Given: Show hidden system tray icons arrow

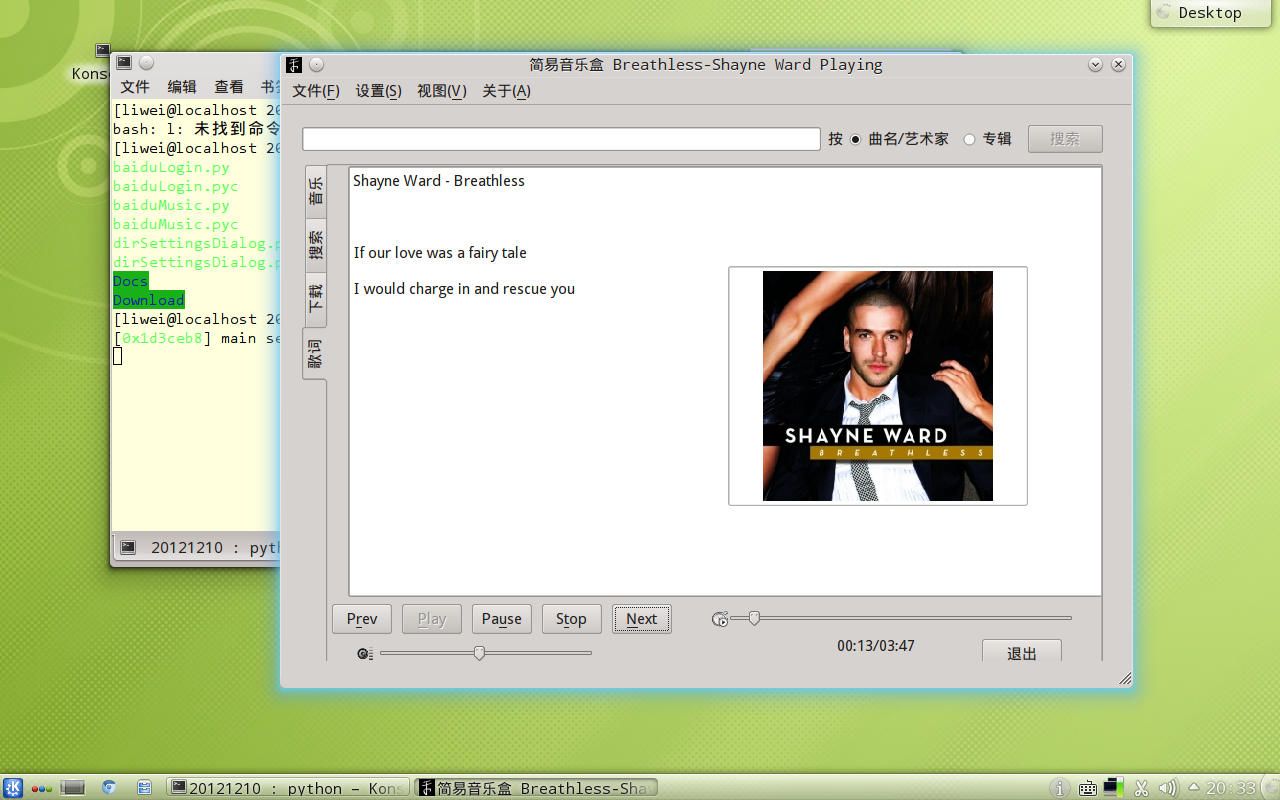Looking at the screenshot, I should click(x=1193, y=788).
